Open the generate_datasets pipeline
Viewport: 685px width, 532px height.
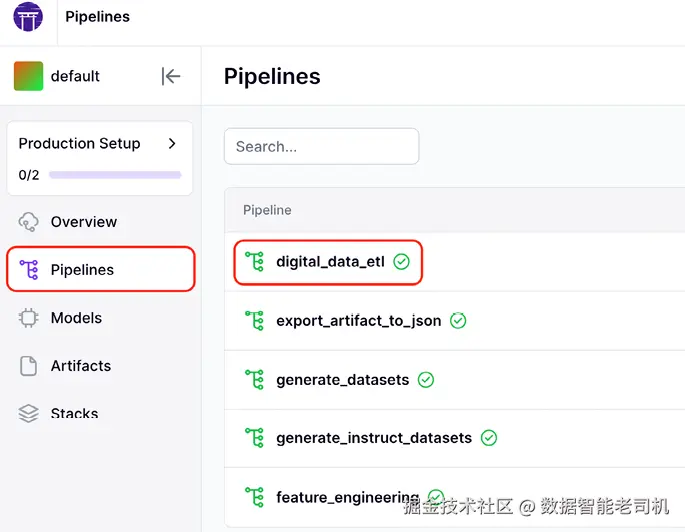tap(342, 380)
